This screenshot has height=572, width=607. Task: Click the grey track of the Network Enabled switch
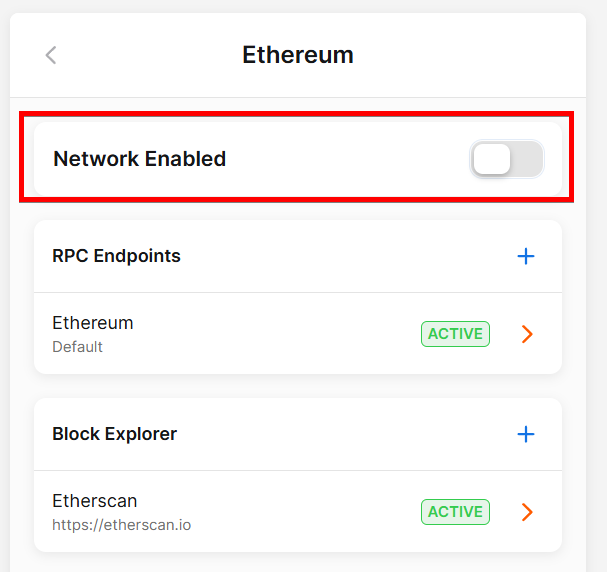coord(528,159)
